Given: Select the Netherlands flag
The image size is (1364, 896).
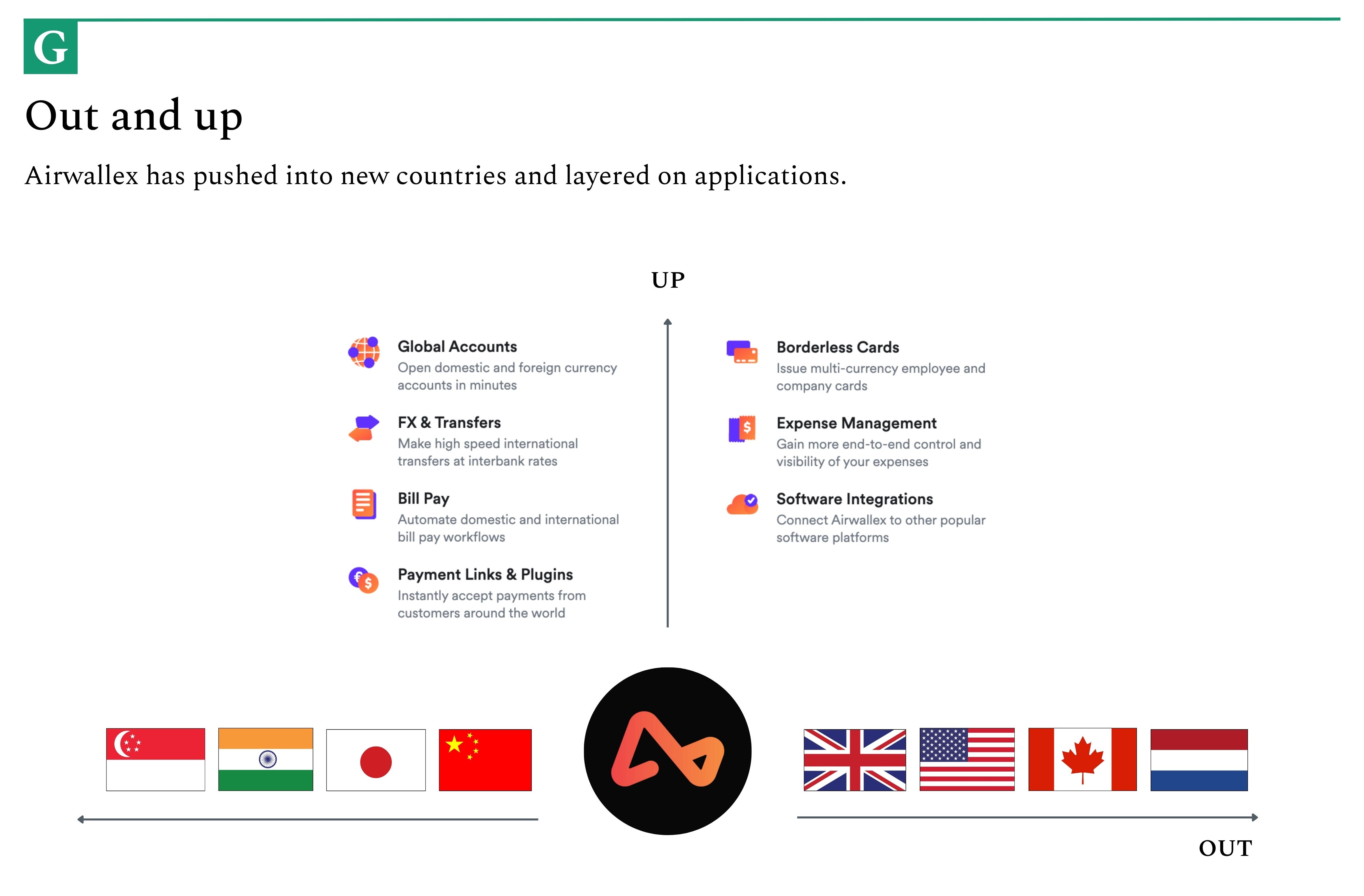Looking at the screenshot, I should pos(1199,760).
